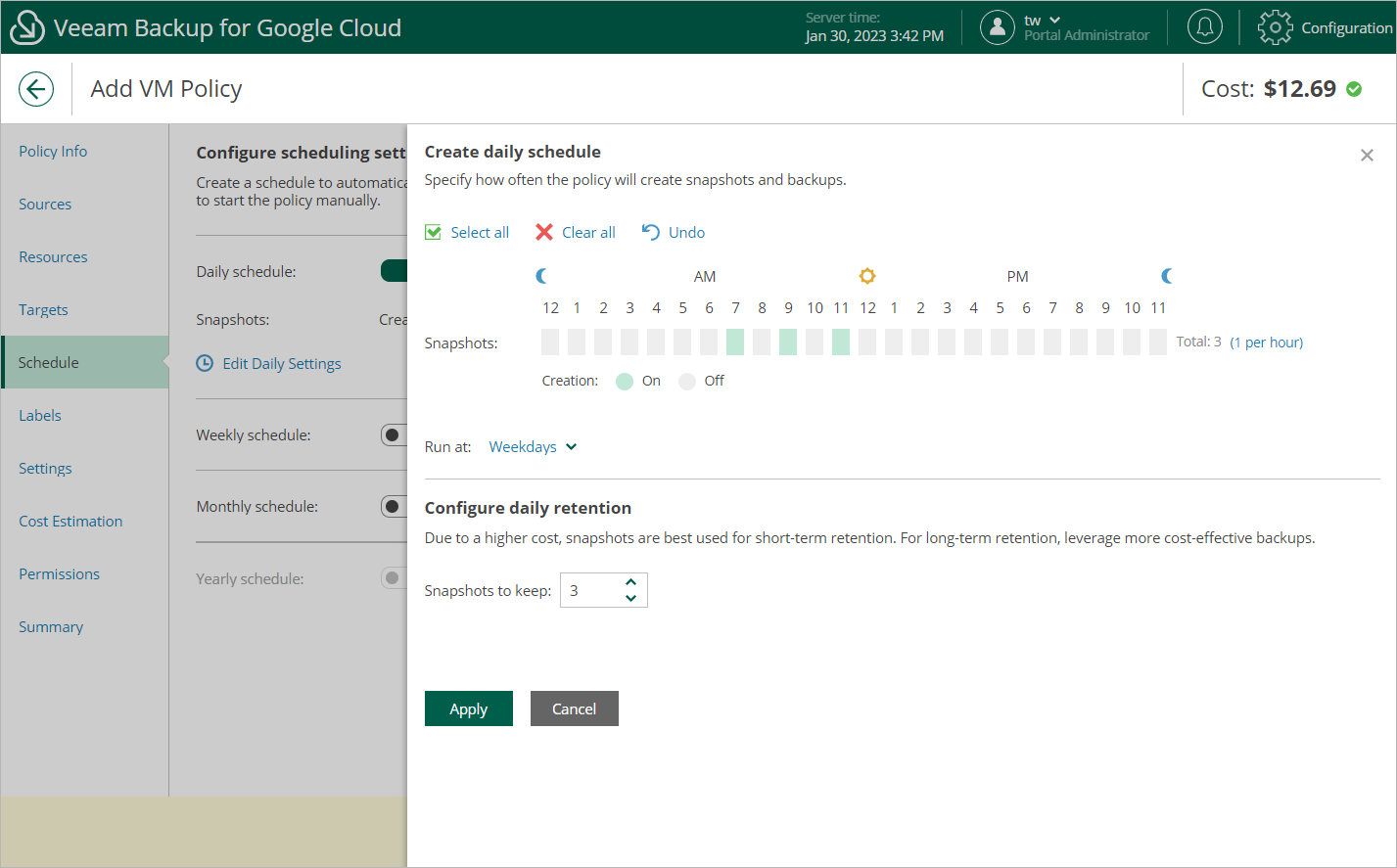The height and width of the screenshot is (868, 1397).
Task: Increase Snapshots to keep value
Action: click(630, 581)
